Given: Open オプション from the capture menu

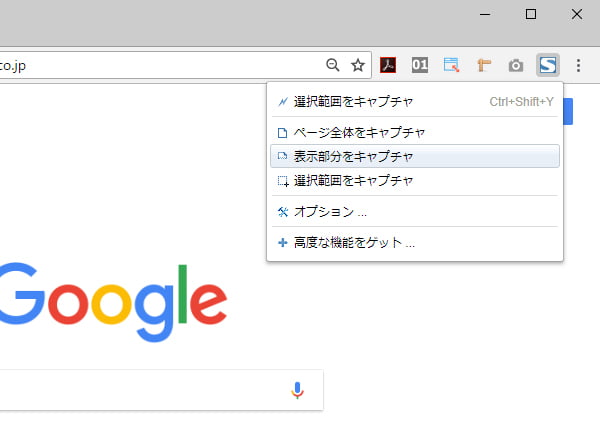Looking at the screenshot, I should 330,212.
